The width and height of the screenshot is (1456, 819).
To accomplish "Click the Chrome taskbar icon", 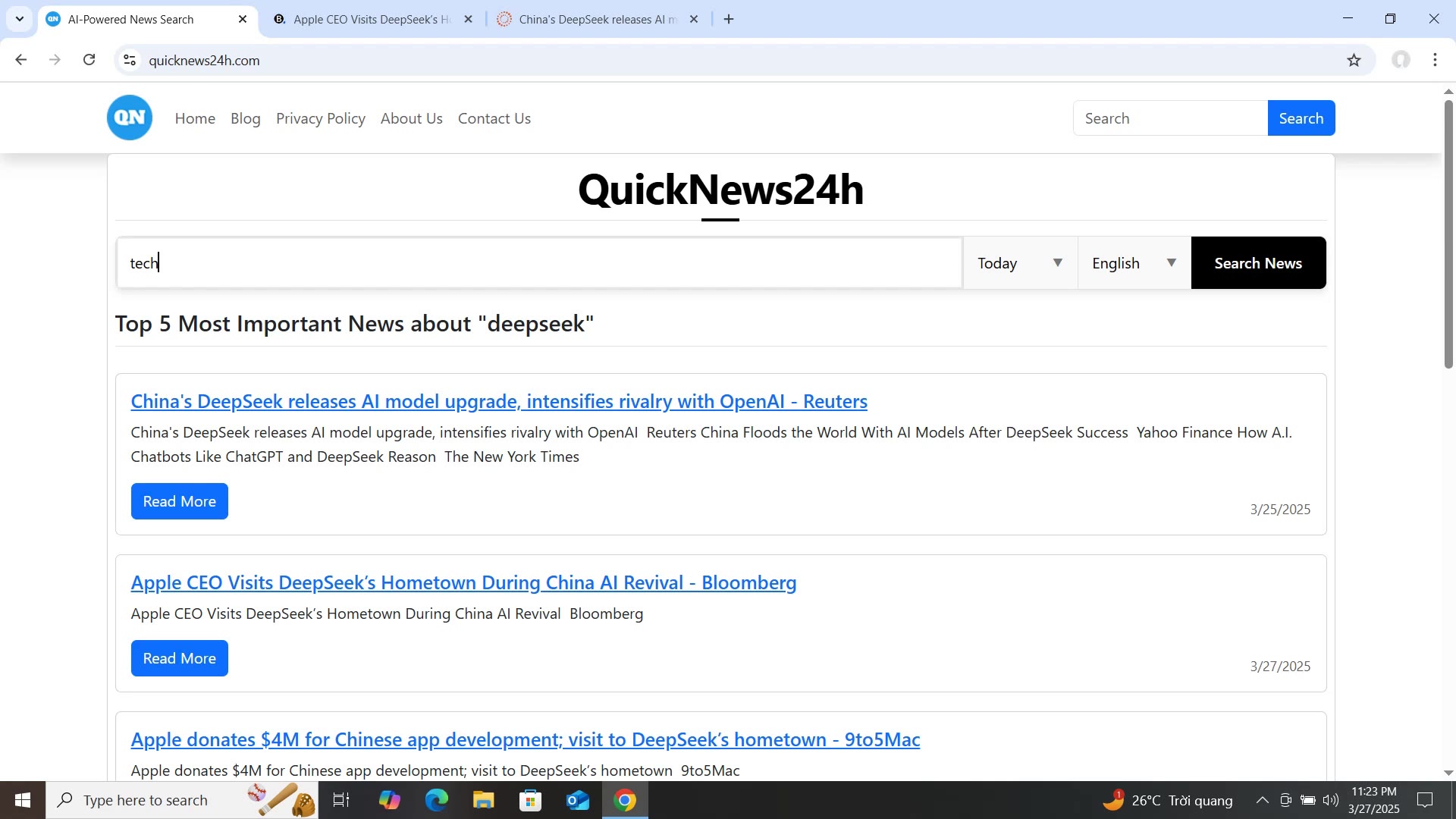I will pos(625,800).
